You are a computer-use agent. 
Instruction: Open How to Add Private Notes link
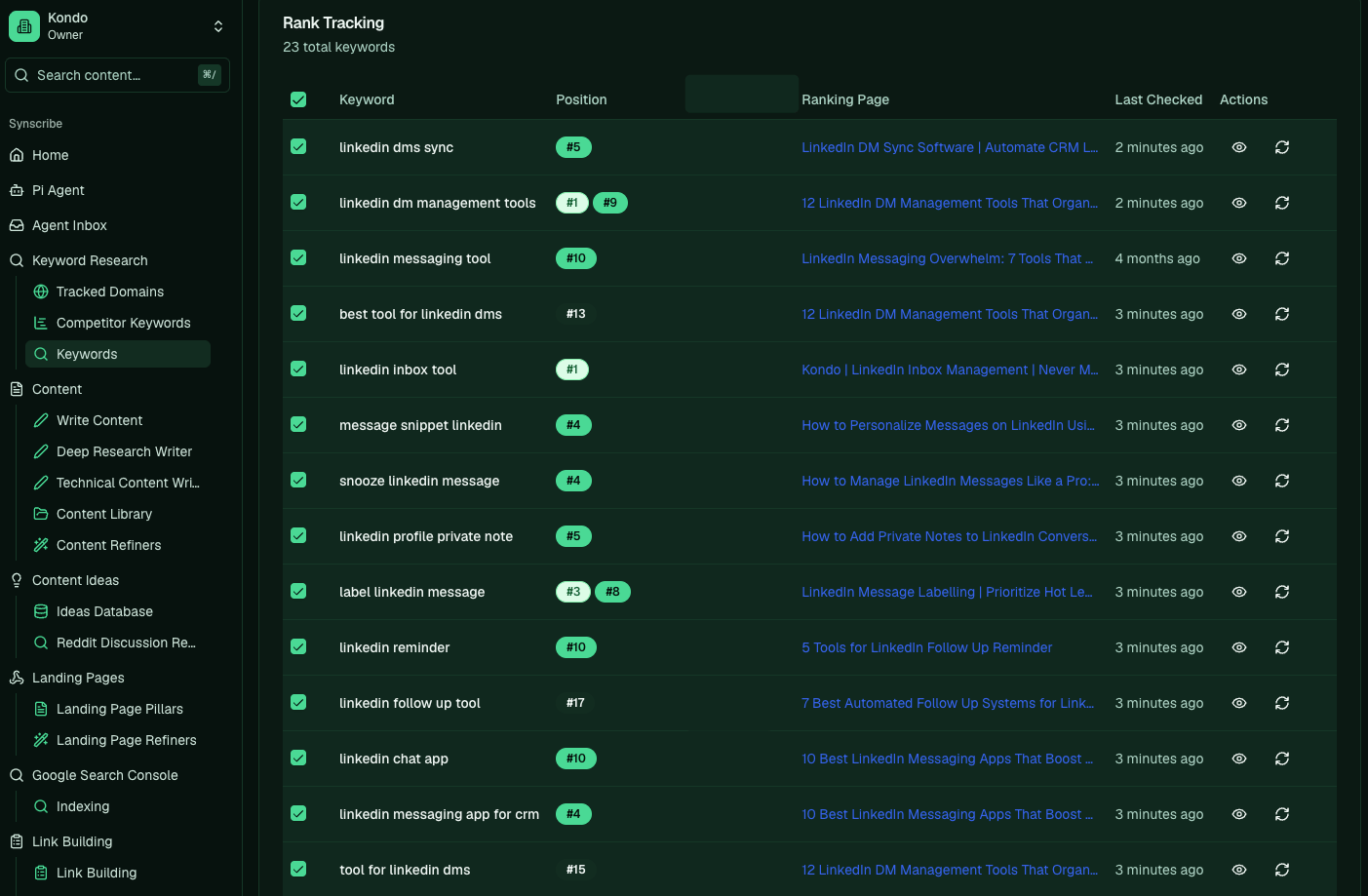(x=949, y=536)
